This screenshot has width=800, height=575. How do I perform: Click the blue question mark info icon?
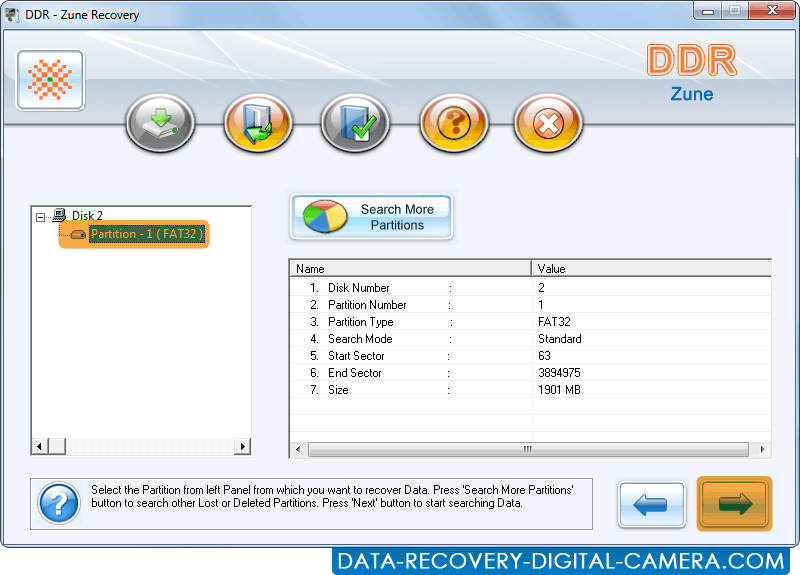(x=59, y=504)
